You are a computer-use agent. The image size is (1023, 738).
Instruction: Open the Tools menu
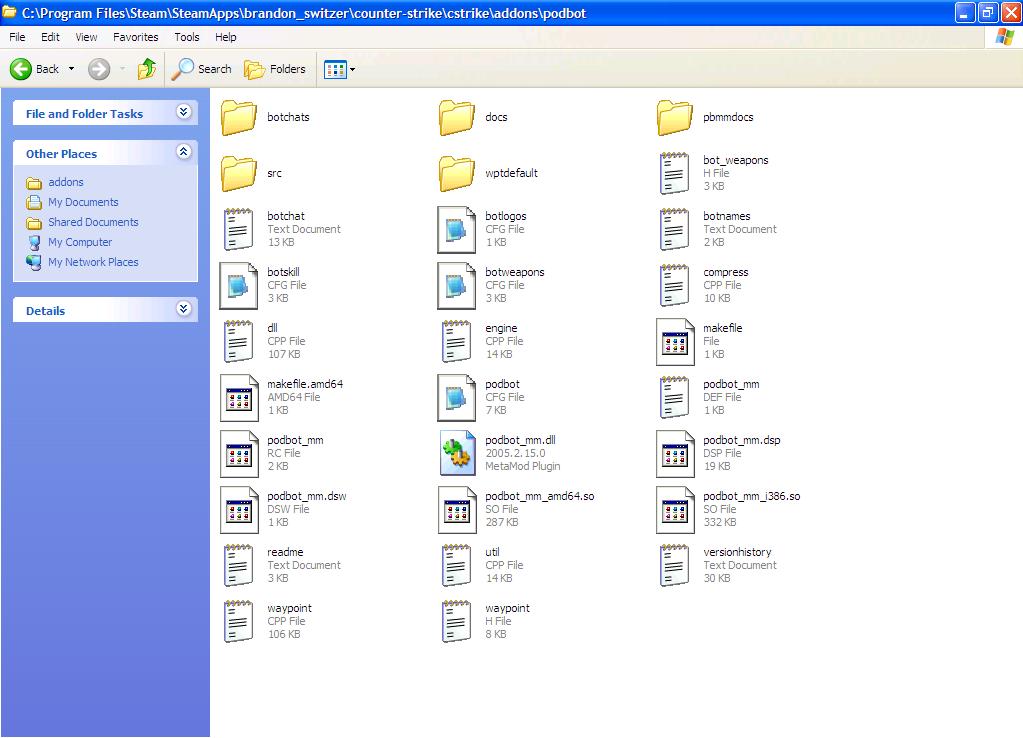coord(187,37)
